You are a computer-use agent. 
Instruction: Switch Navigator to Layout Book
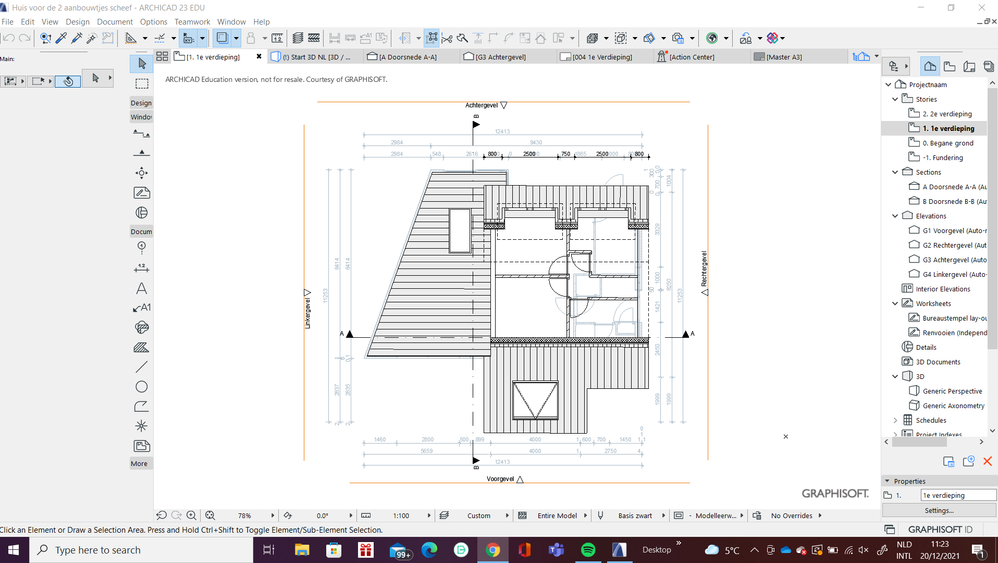coord(969,66)
